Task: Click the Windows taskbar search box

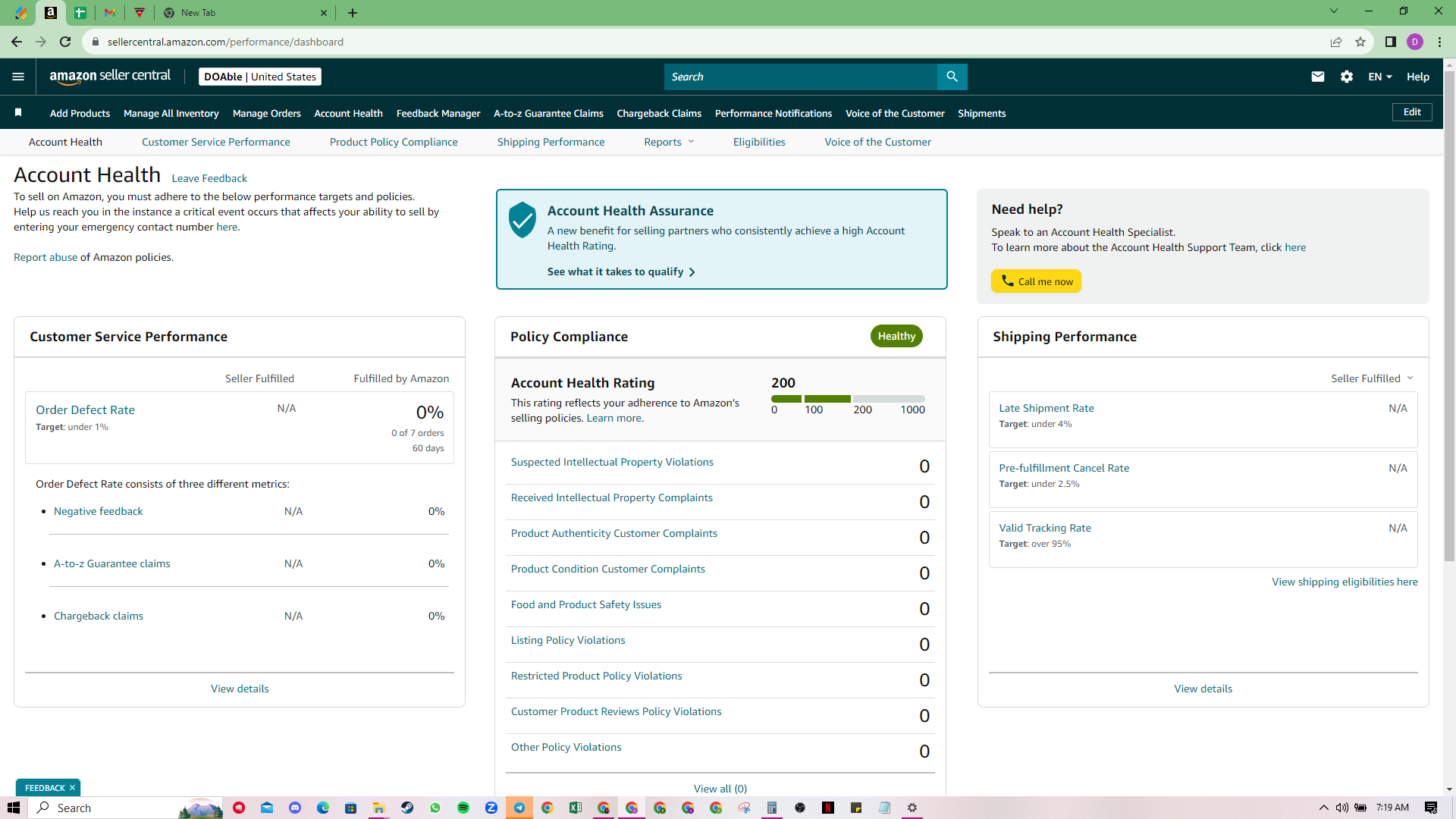Action: 126,808
